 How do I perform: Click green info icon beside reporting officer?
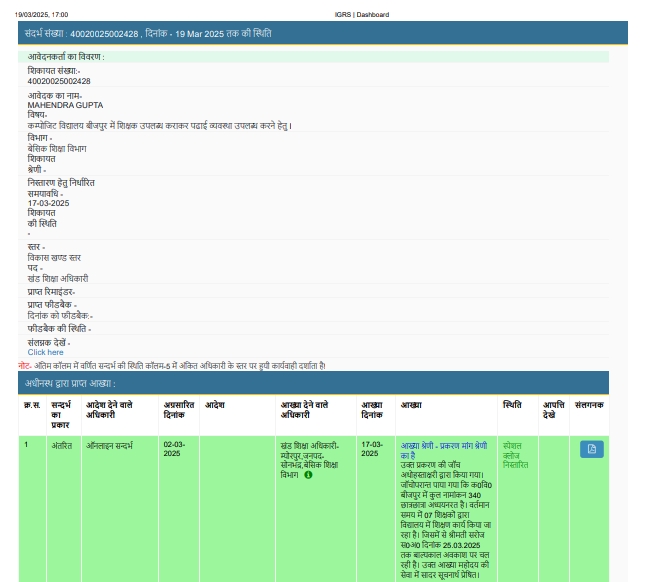tap(308, 475)
